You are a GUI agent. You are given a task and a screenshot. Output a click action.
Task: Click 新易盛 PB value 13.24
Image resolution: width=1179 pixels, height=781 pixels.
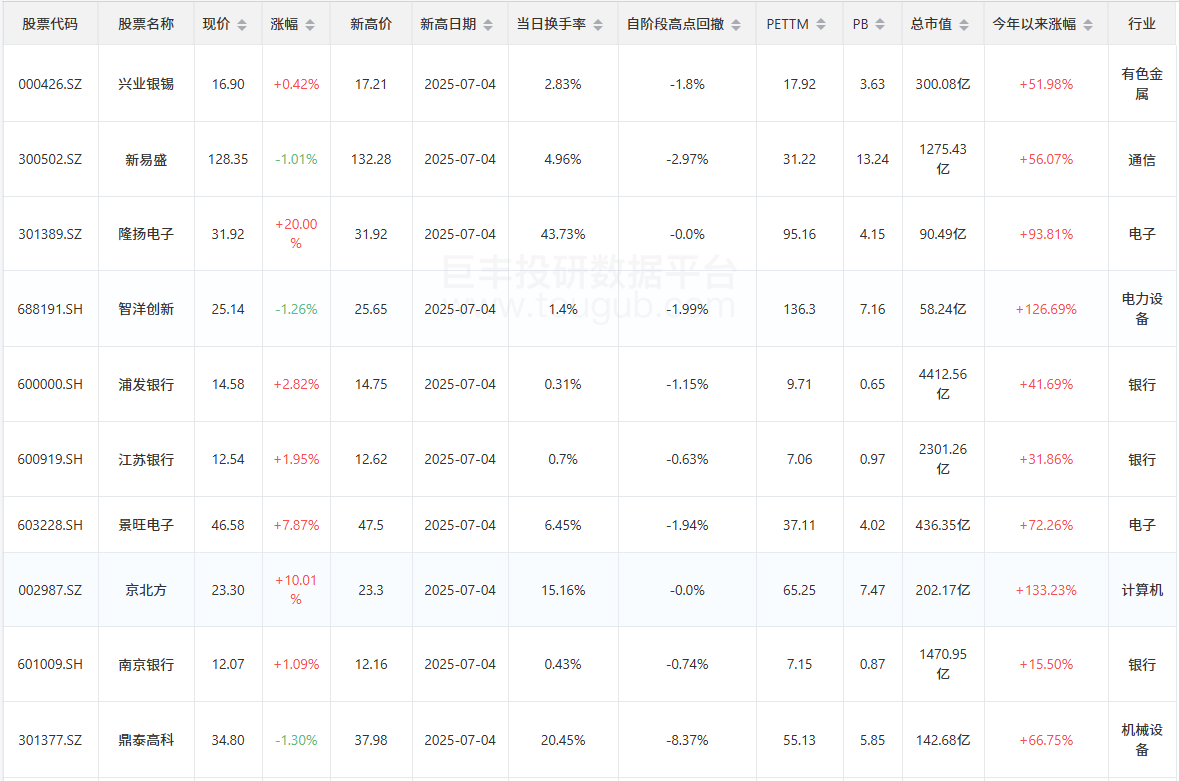click(872, 159)
